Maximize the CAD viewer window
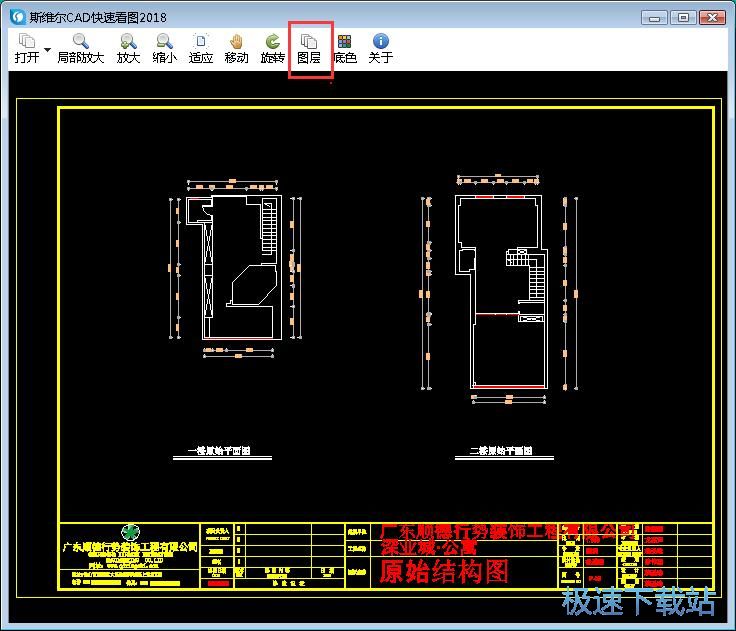Viewport: 736px width, 631px height. tap(683, 17)
